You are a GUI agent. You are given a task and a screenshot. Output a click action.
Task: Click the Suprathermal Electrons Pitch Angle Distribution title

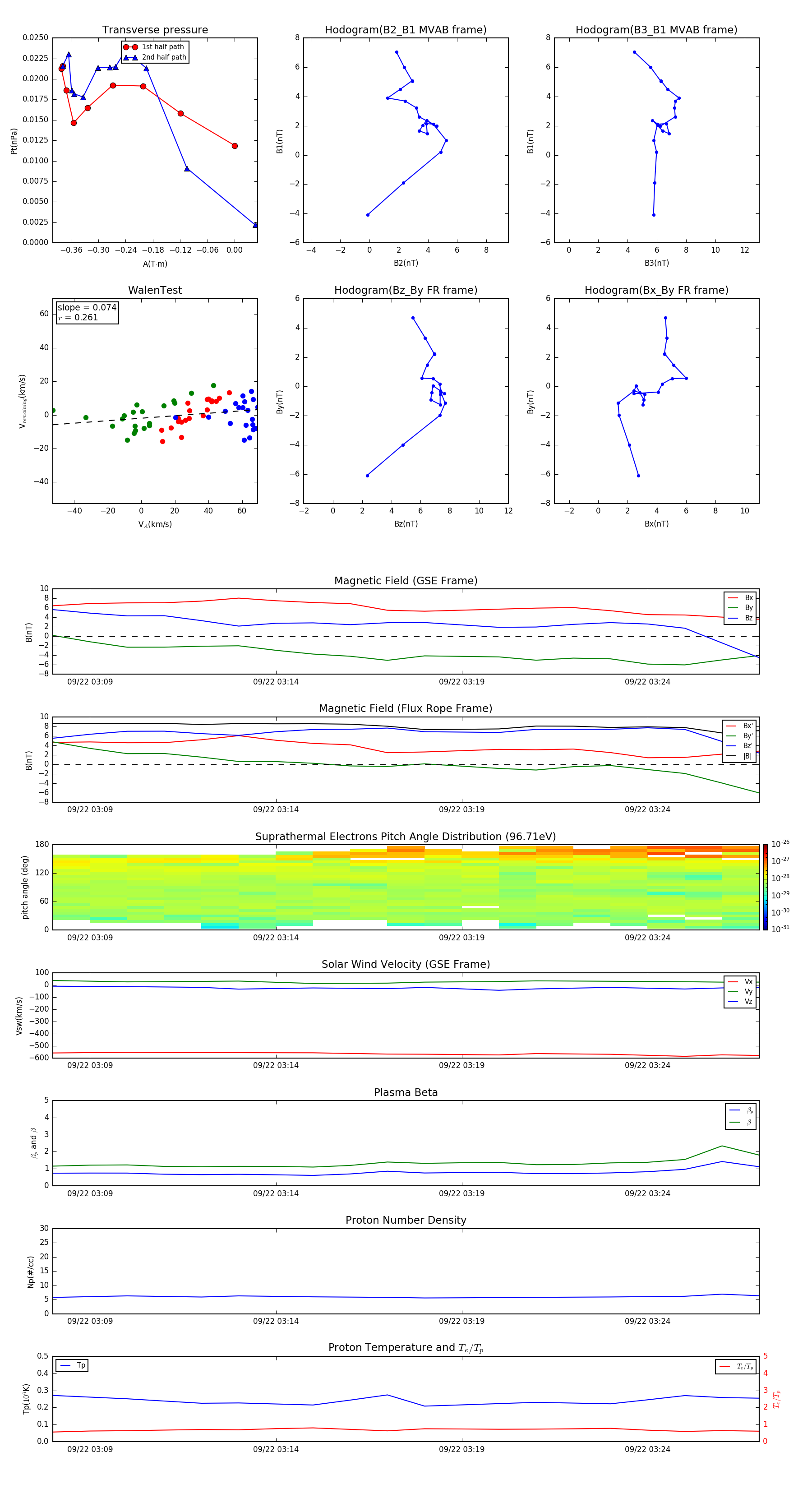[x=406, y=837]
